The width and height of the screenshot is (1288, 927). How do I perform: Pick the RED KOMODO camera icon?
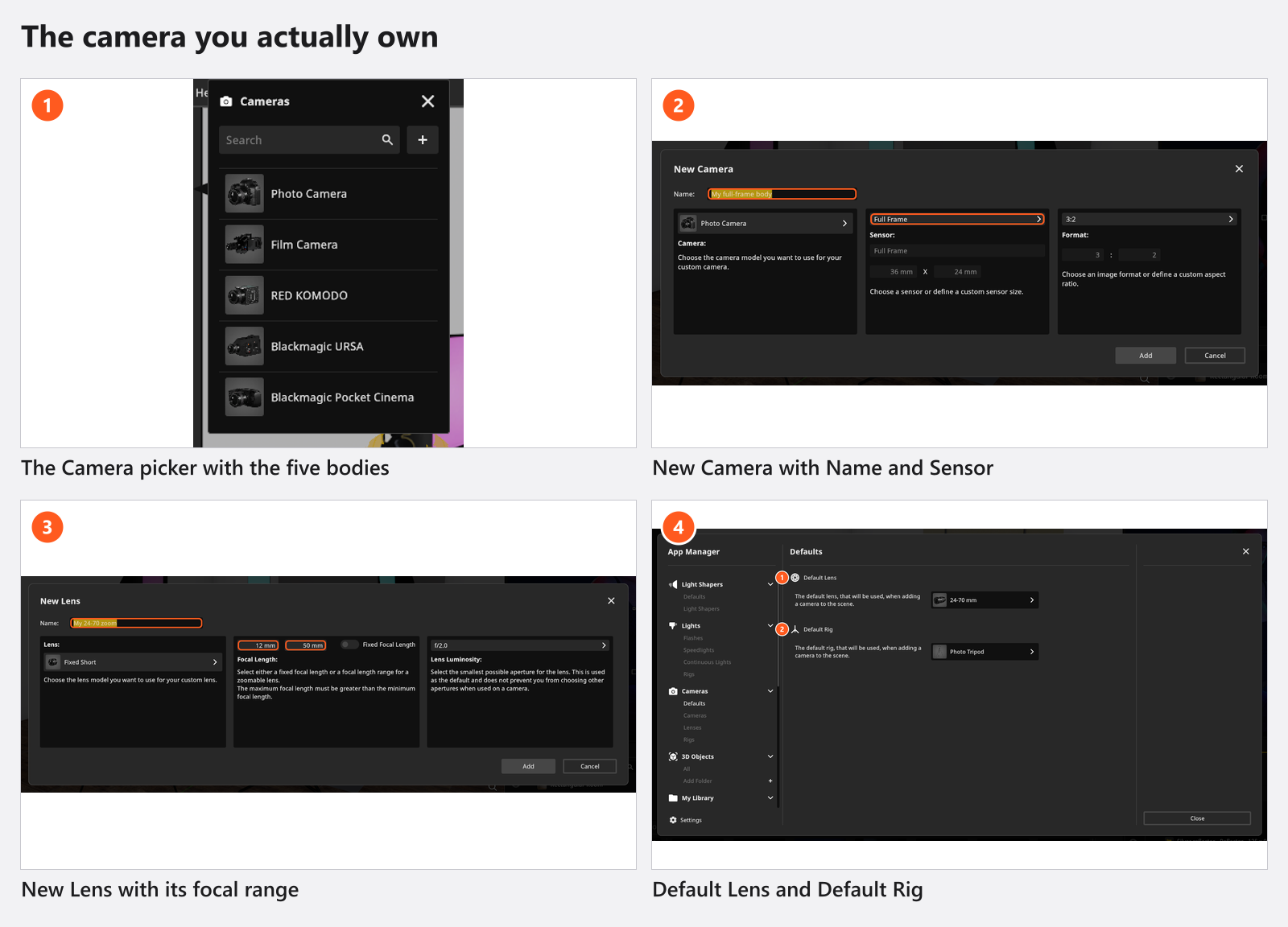244,295
